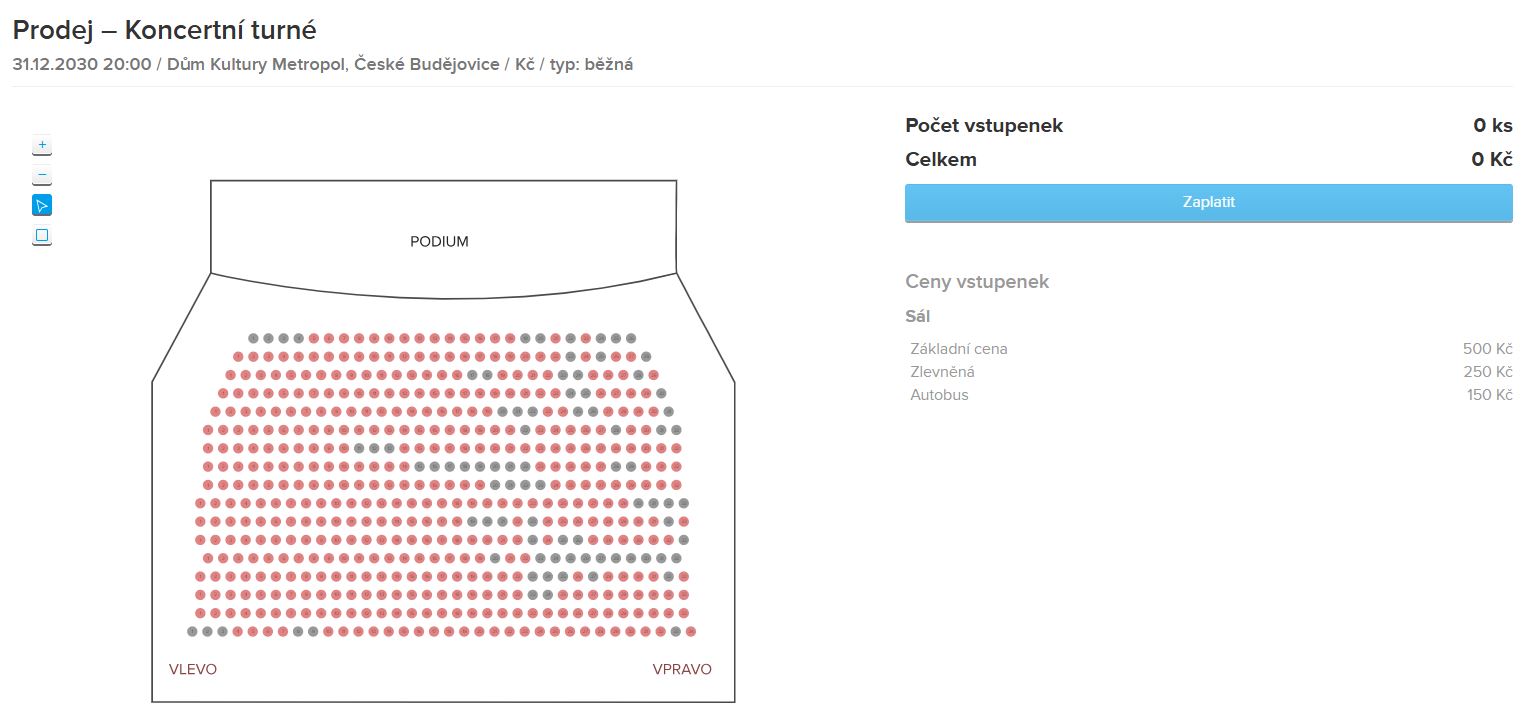Activate the rectangle selection tool
This screenshot has width=1528, height=724.
tap(42, 236)
